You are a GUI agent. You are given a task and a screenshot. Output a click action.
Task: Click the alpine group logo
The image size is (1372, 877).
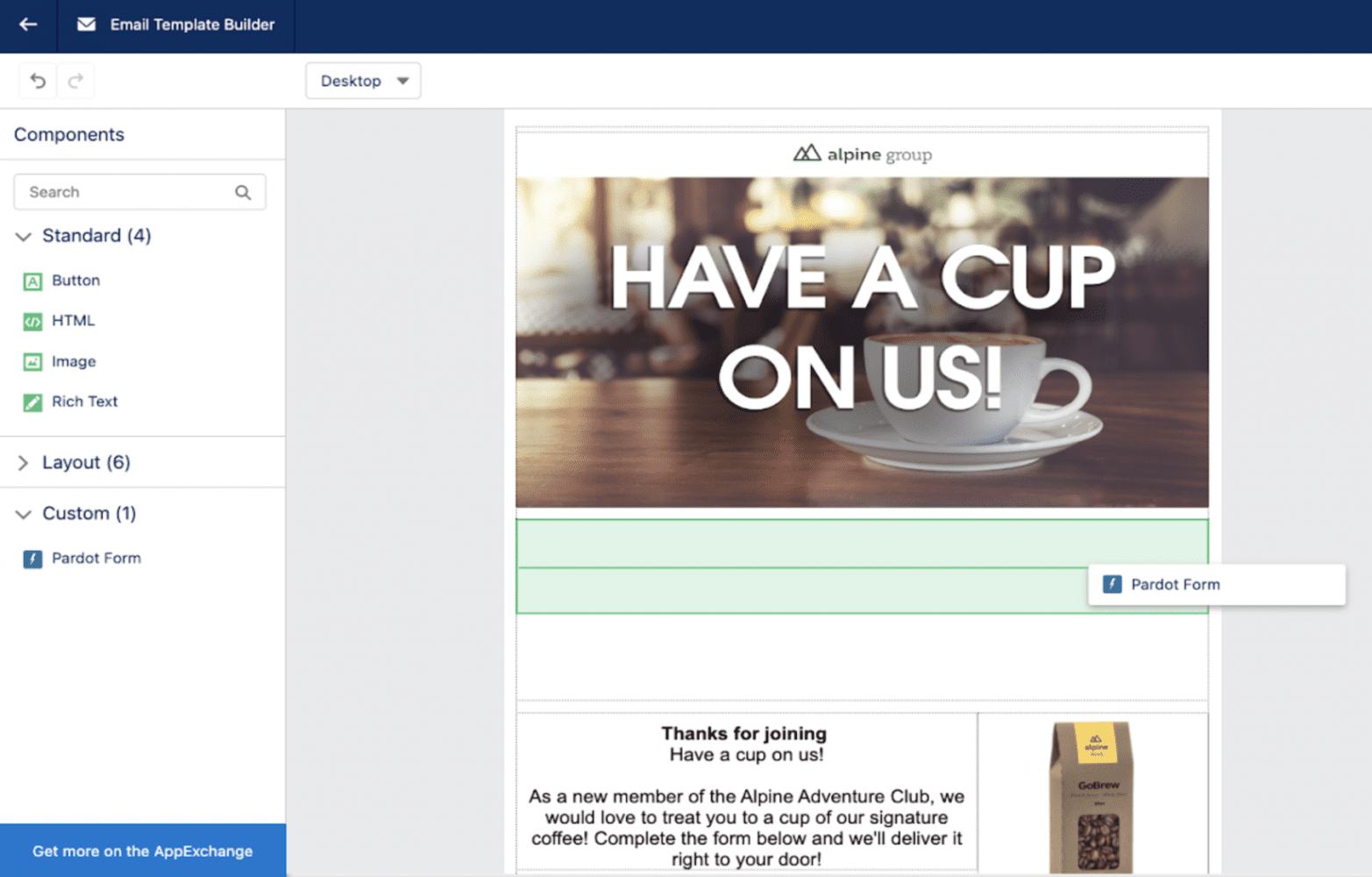(862, 154)
